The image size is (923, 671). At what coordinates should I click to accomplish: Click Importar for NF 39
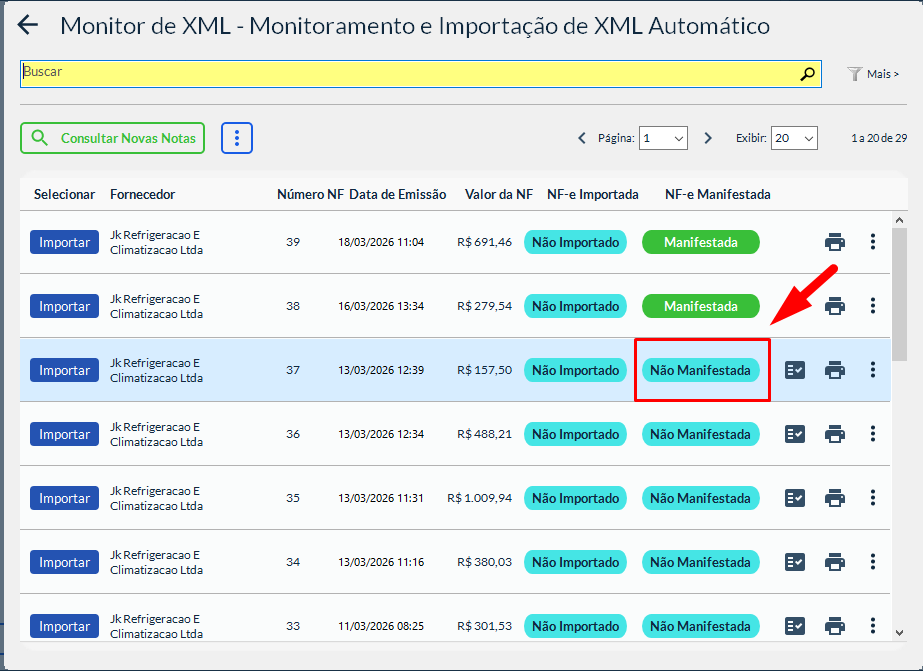coord(64,242)
